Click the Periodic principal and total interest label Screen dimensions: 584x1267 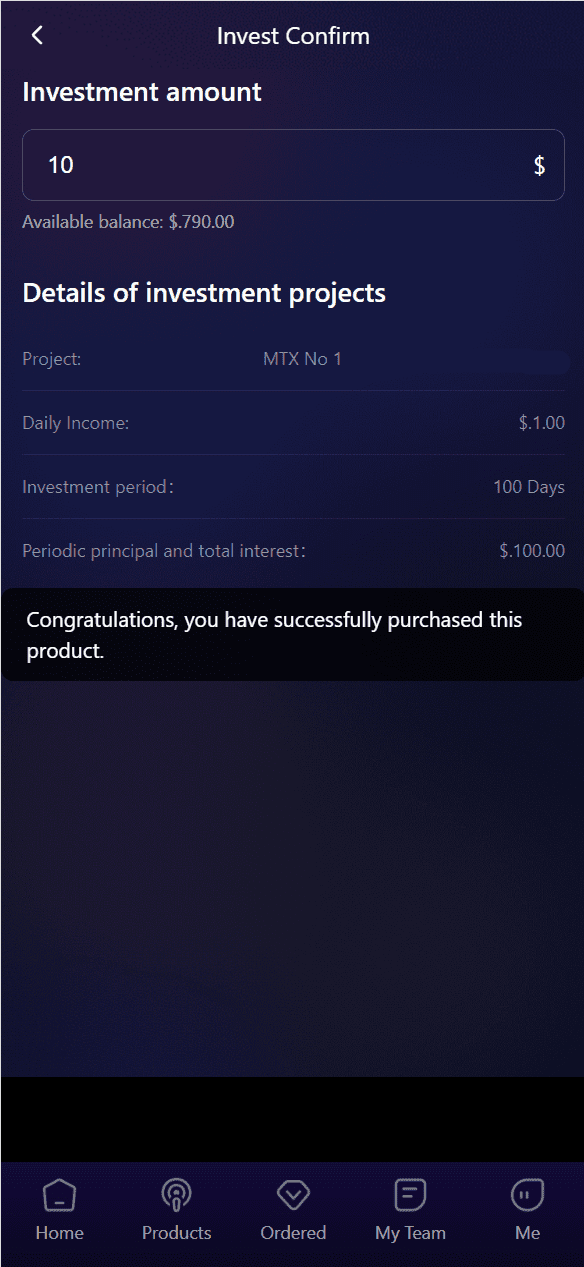tap(164, 551)
